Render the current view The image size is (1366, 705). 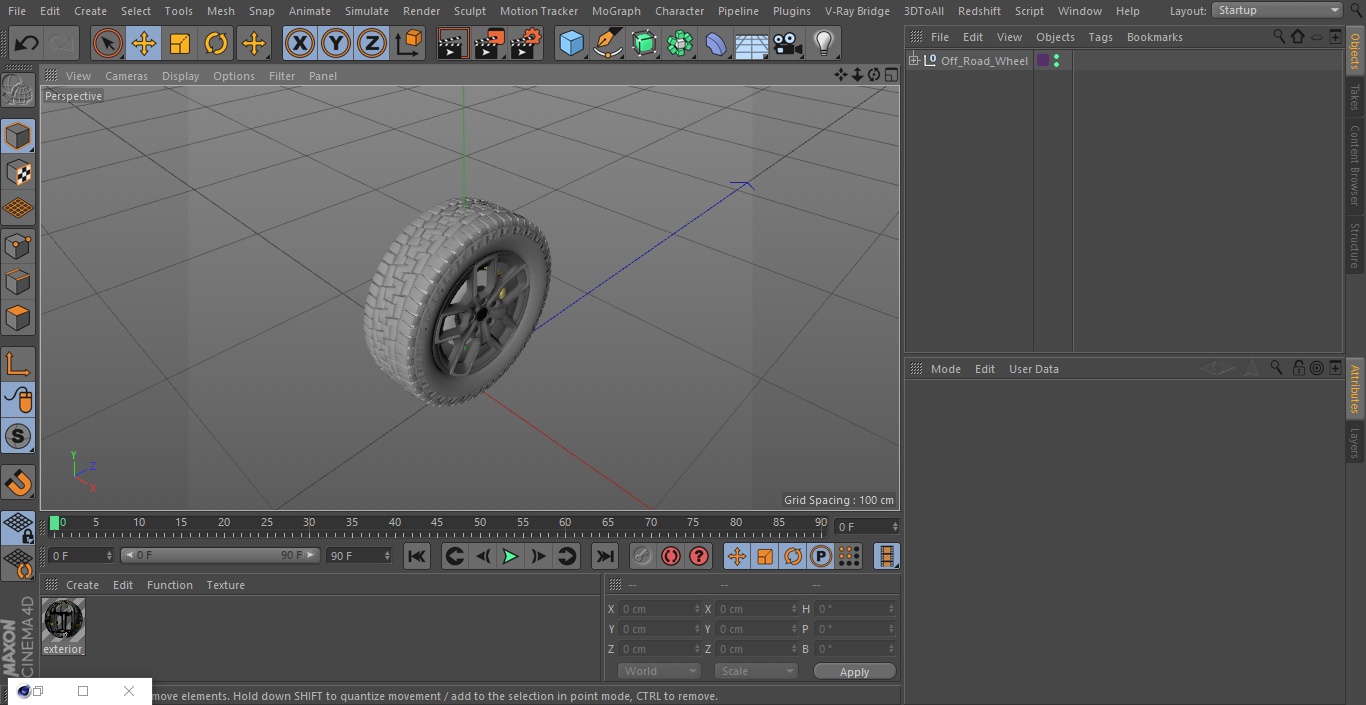coord(453,43)
